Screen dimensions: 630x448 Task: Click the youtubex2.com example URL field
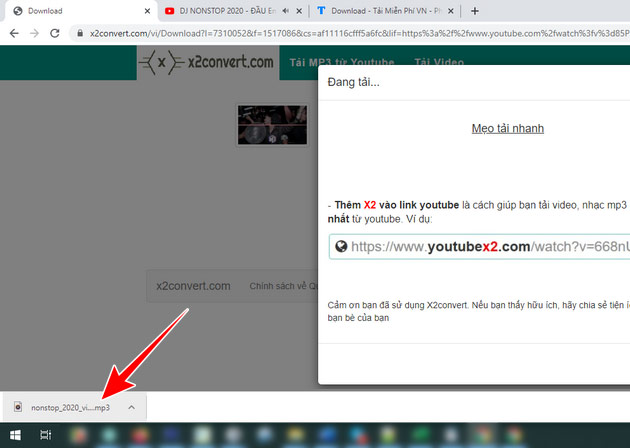pos(479,246)
